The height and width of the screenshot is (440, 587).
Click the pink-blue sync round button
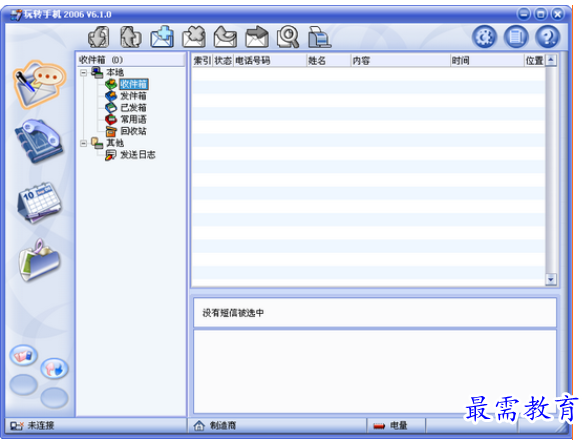pos(54,369)
